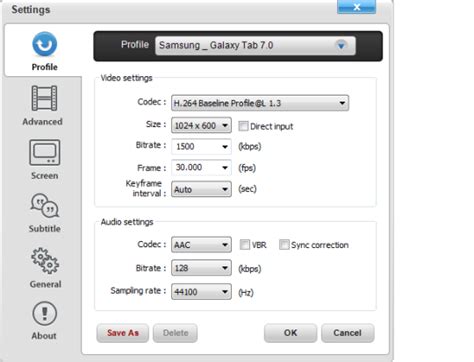Click the General tab label
This screenshot has height=362, width=474.
pyautogui.click(x=45, y=284)
